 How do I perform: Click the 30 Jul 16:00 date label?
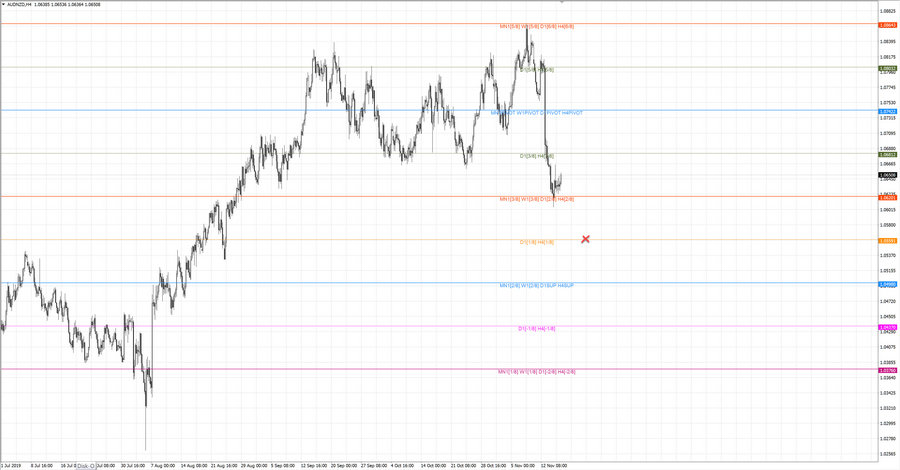tap(133, 466)
